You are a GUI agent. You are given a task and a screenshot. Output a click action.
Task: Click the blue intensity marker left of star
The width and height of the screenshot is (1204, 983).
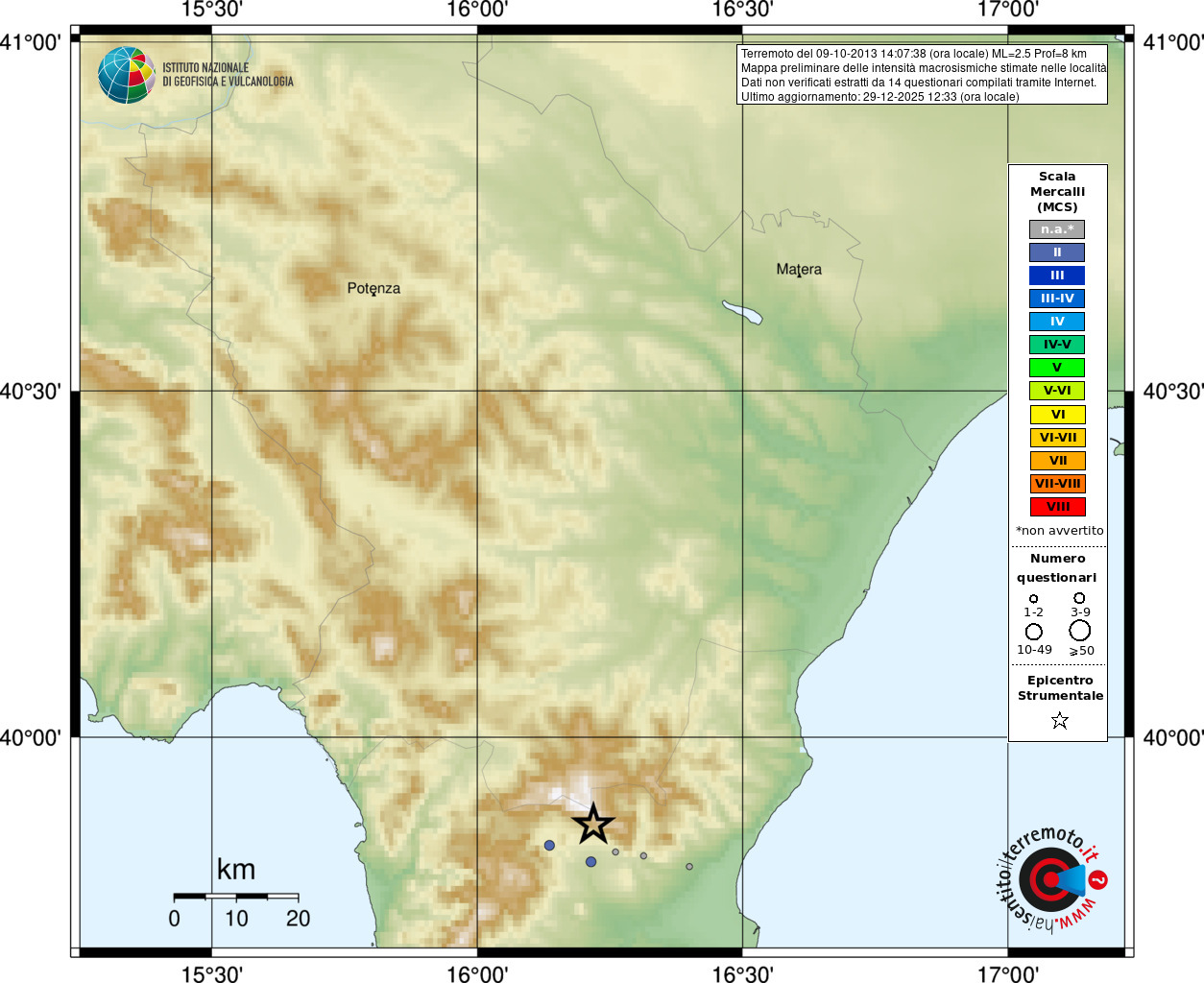point(549,846)
